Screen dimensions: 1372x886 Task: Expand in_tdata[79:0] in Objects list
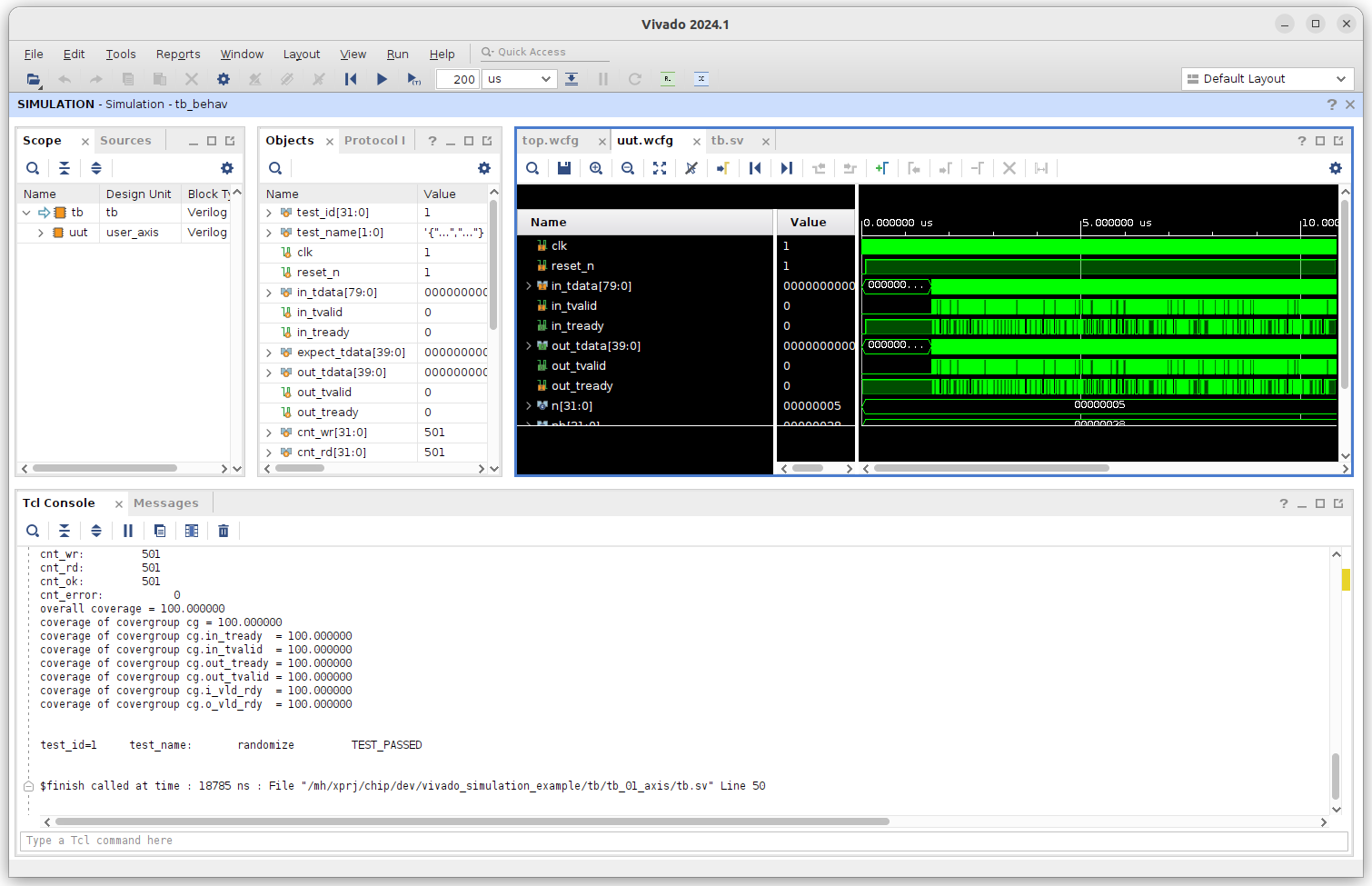pyautogui.click(x=269, y=293)
